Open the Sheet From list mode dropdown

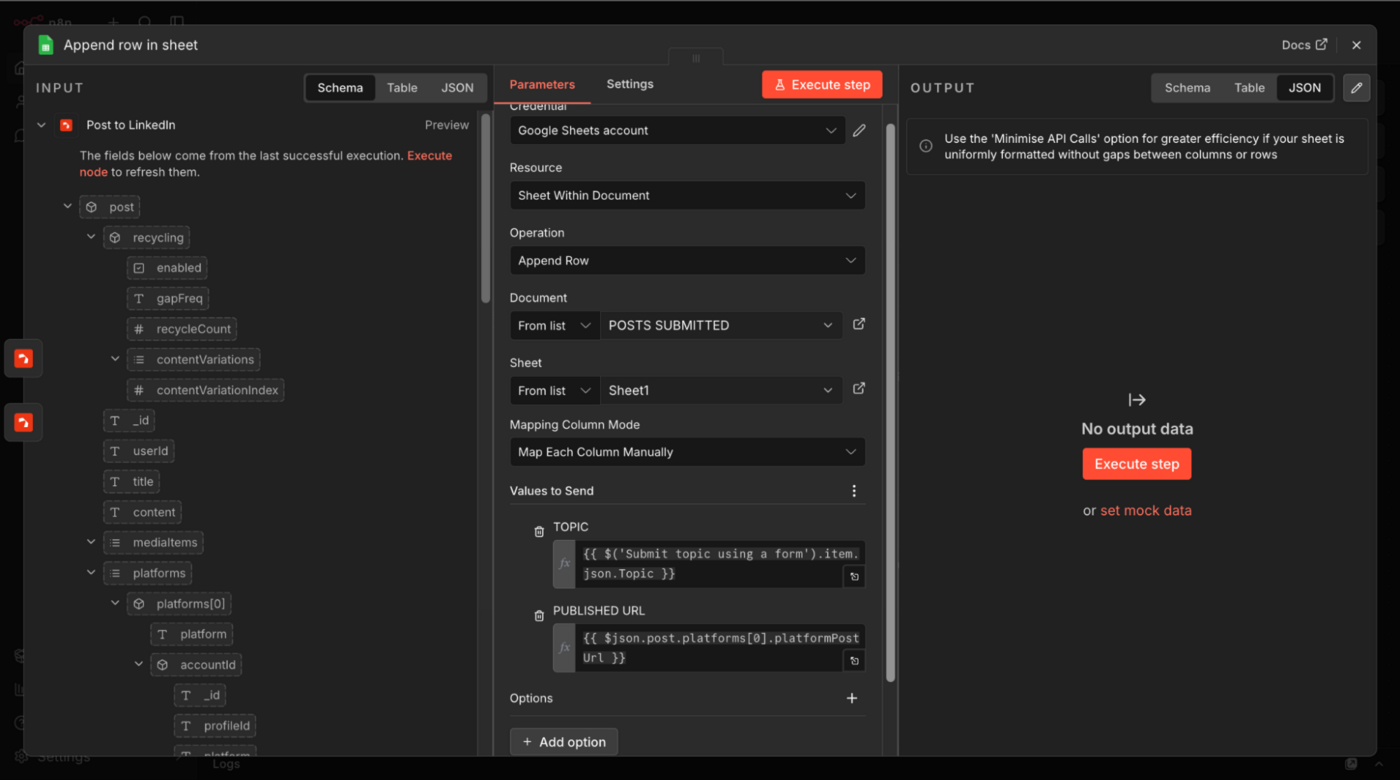coord(554,391)
